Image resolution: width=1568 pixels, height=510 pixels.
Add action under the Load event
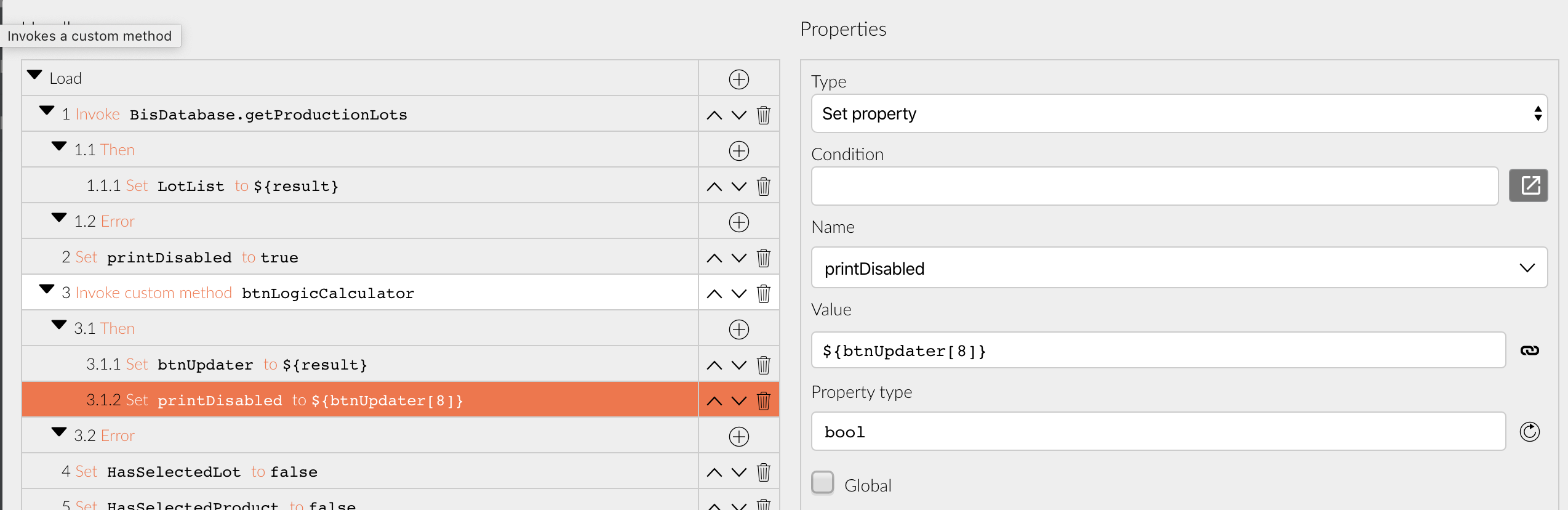(x=738, y=79)
